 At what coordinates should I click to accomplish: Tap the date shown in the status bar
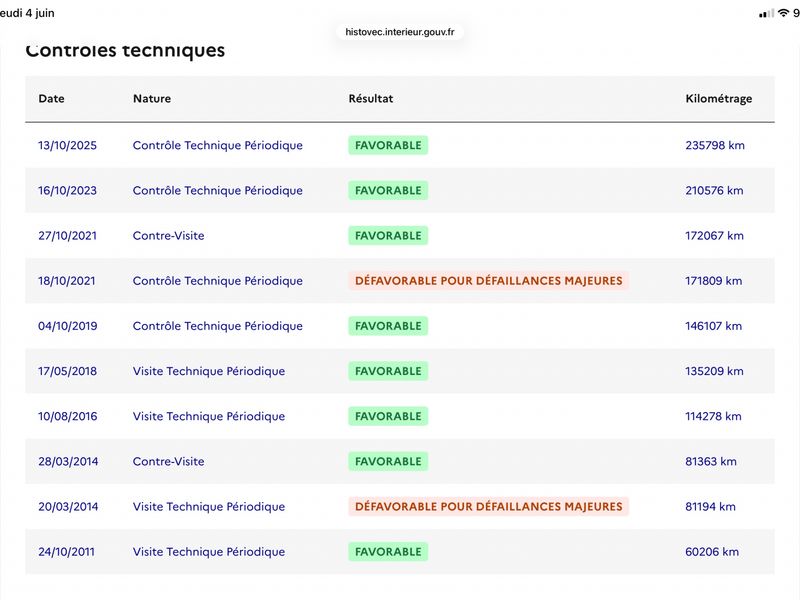click(27, 13)
